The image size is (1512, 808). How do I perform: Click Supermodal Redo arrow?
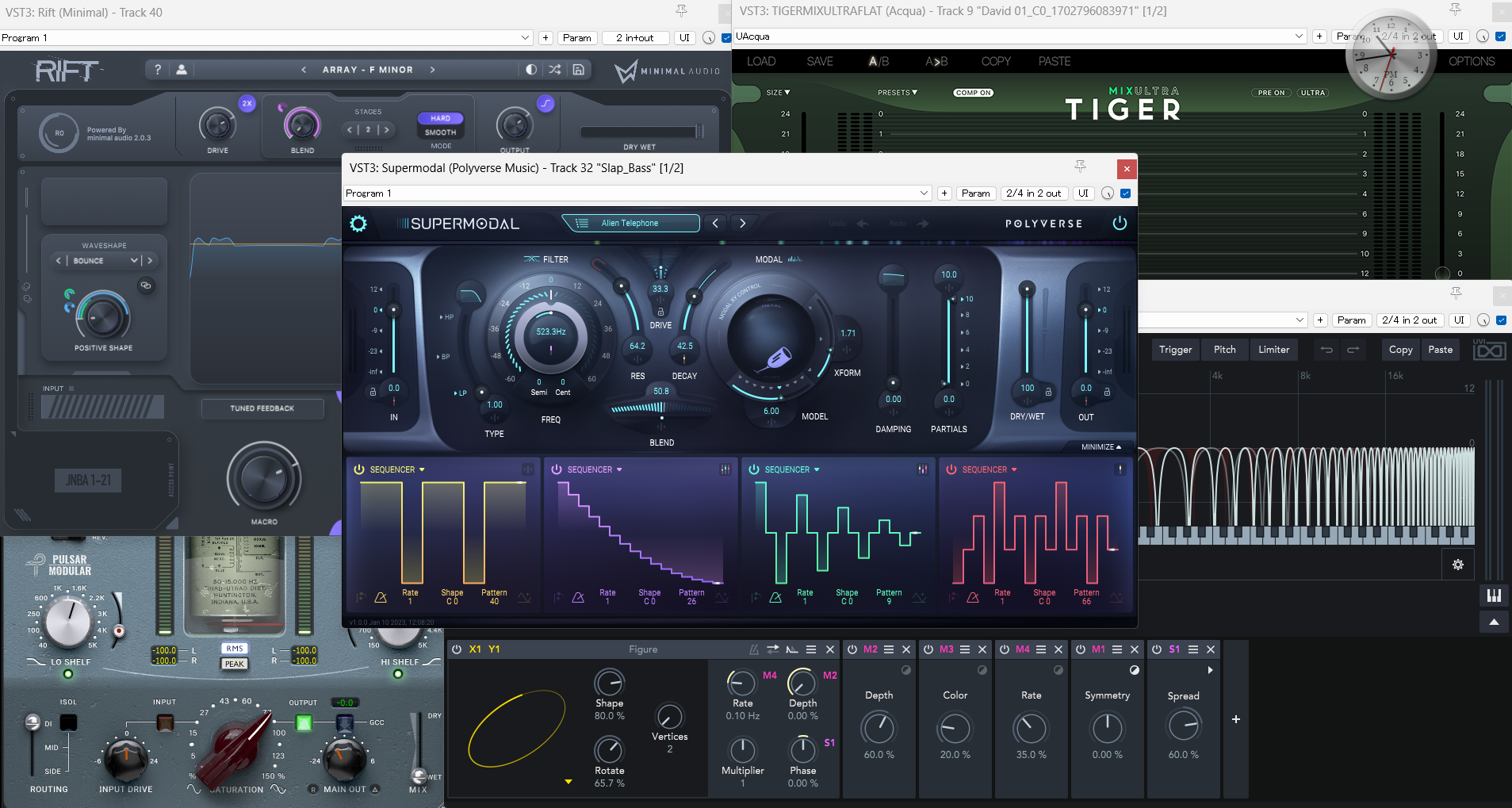pos(922,224)
